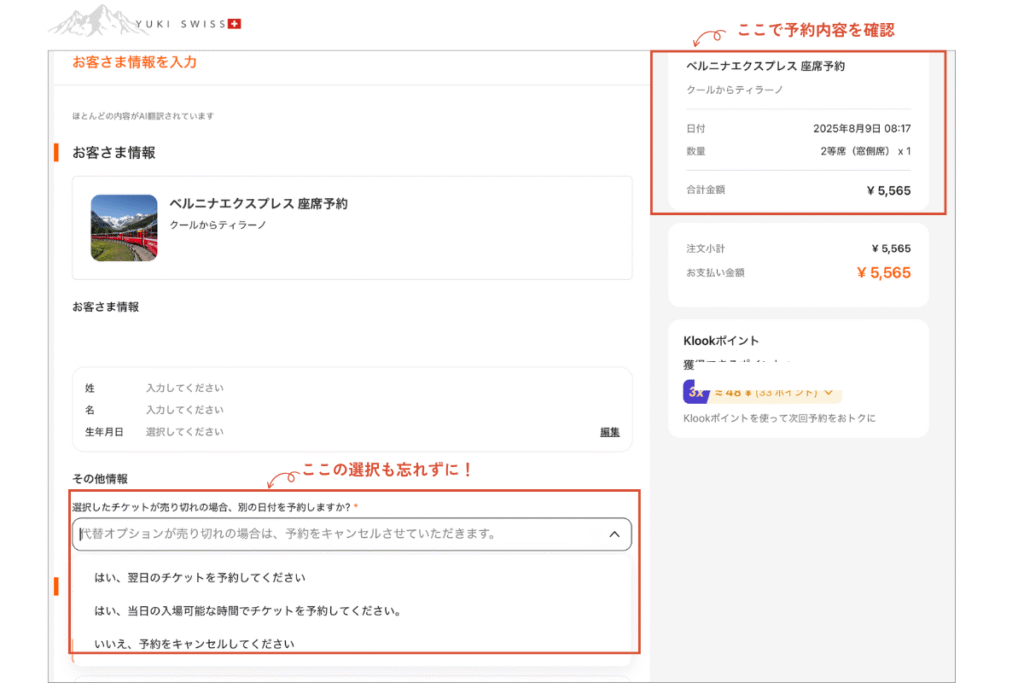Select はい、当日の入場可能な時間 option
The width and height of the screenshot is (1024, 683).
click(x=248, y=611)
